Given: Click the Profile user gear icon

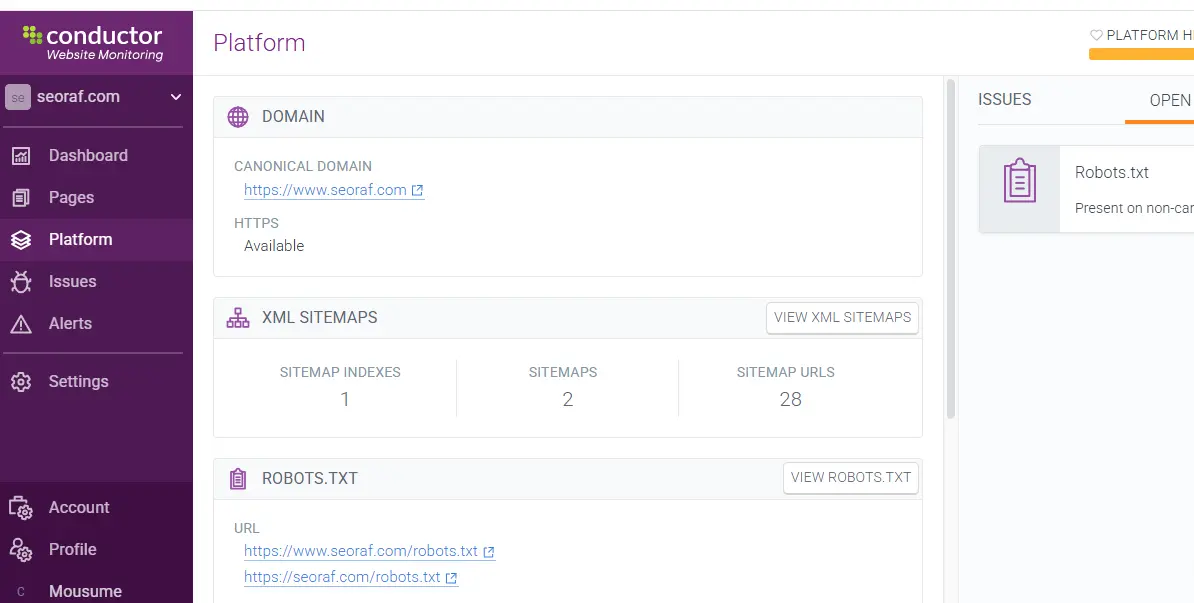Looking at the screenshot, I should (x=21, y=550).
